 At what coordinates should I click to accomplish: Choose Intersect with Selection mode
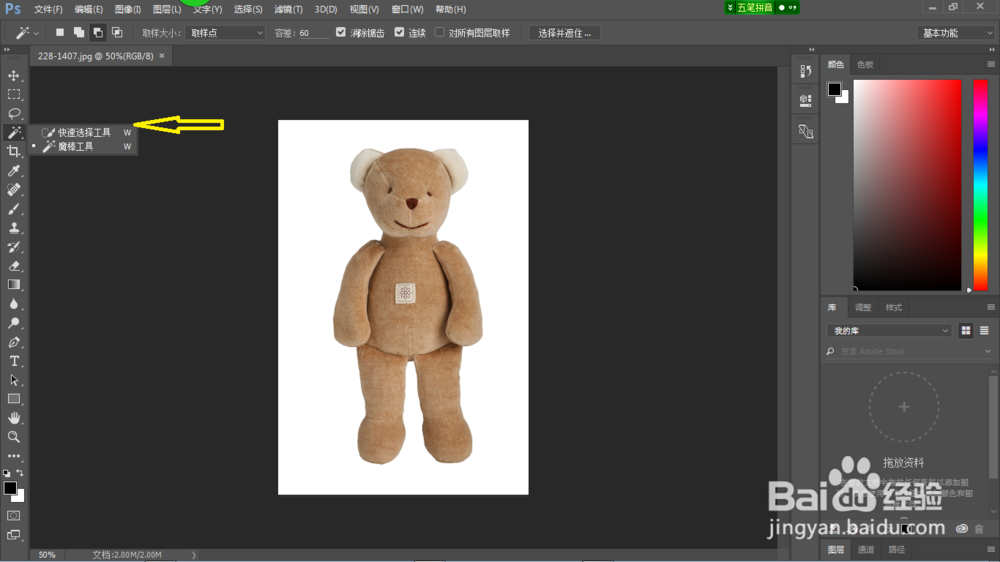pyautogui.click(x=117, y=33)
